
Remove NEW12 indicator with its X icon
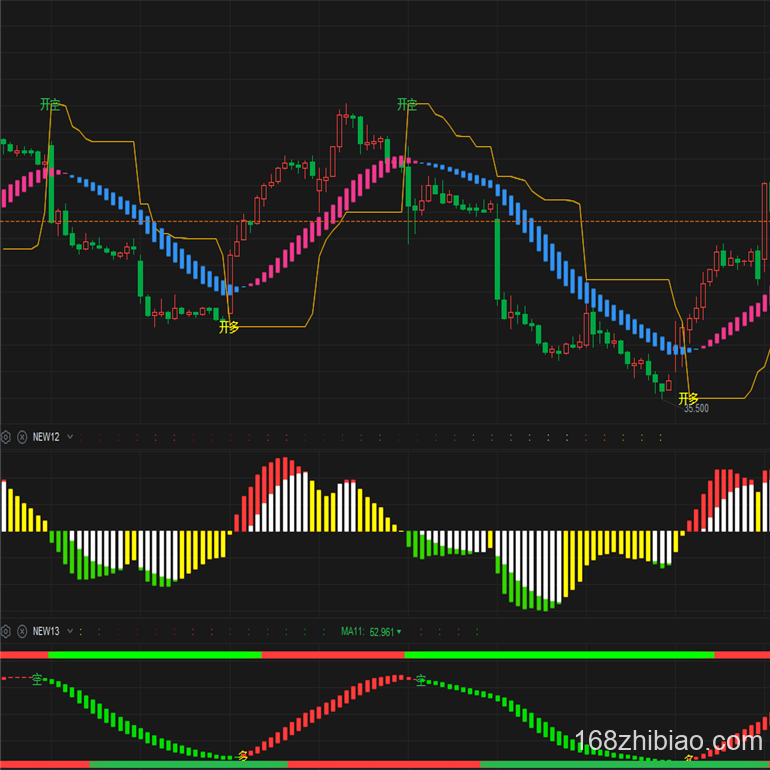pos(22,437)
